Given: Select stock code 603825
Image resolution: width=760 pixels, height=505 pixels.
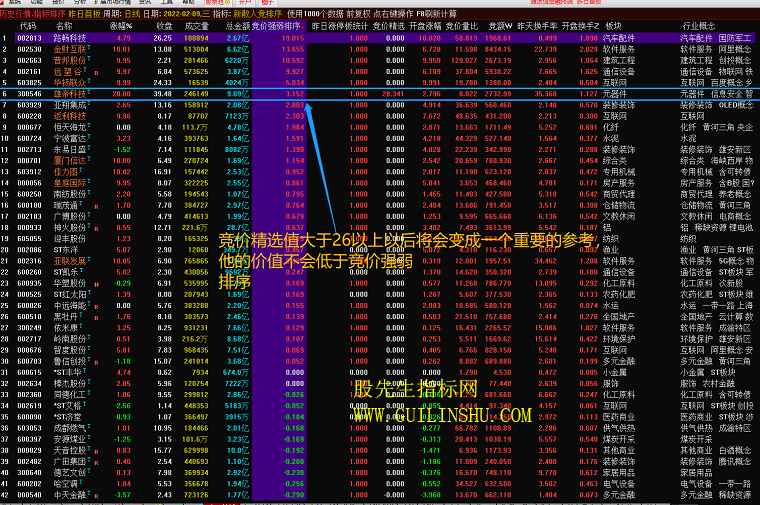Looking at the screenshot, I should pyautogui.click(x=30, y=82).
